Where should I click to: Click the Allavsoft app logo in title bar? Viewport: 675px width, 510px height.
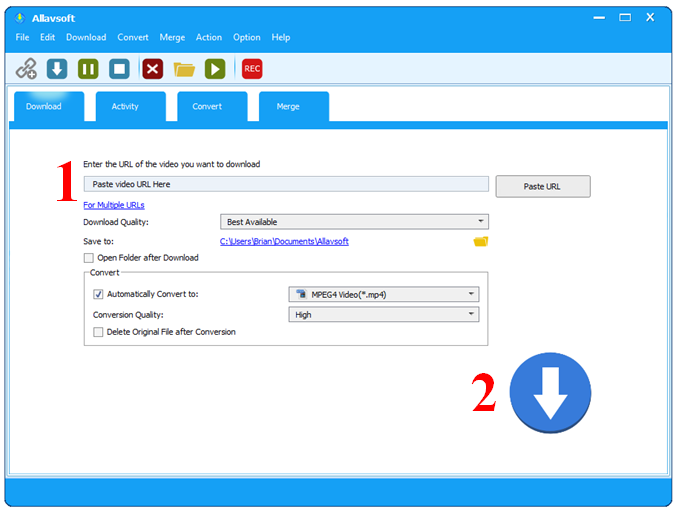(x=20, y=18)
